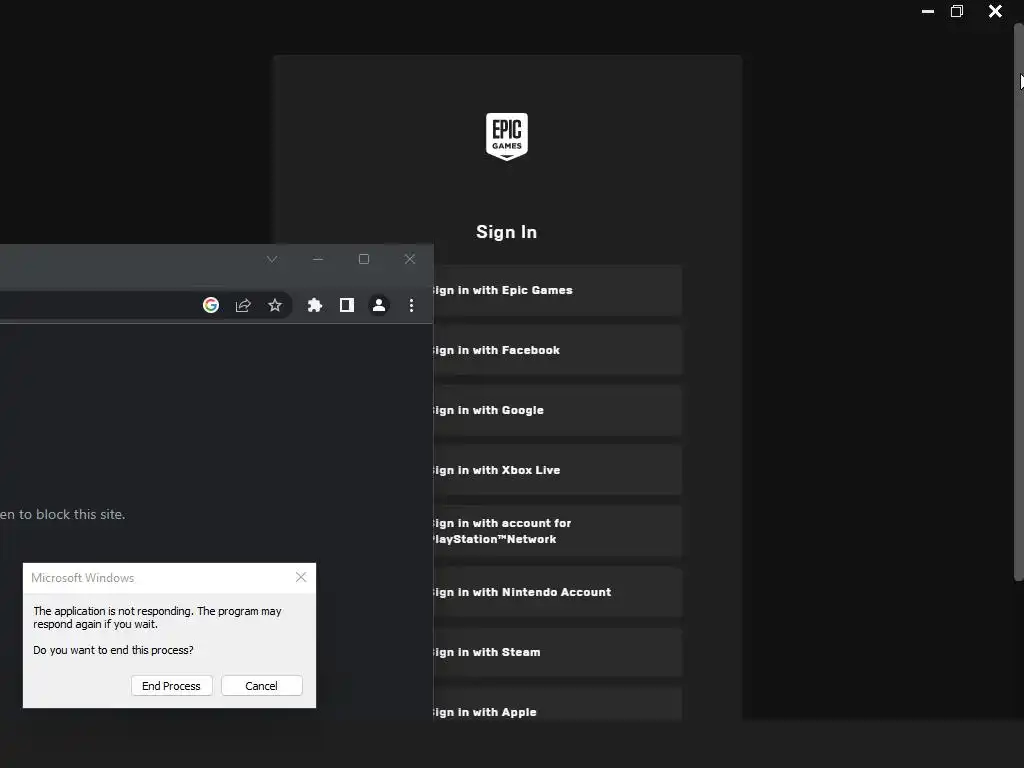Click the 'to block this site.' text
Viewport: 1024px width, 768px height.
[x=72, y=515]
